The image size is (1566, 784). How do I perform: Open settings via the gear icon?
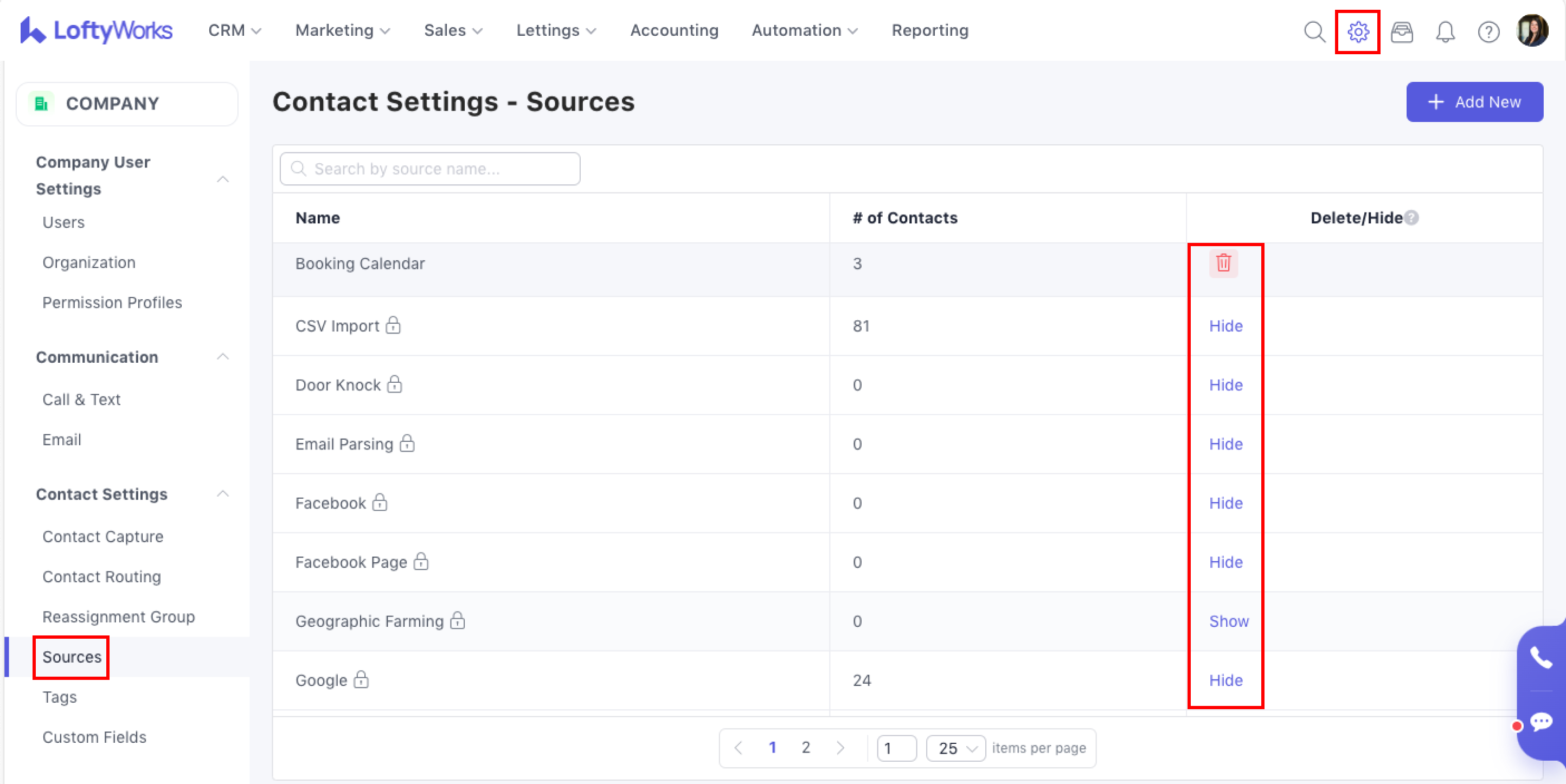1357,31
